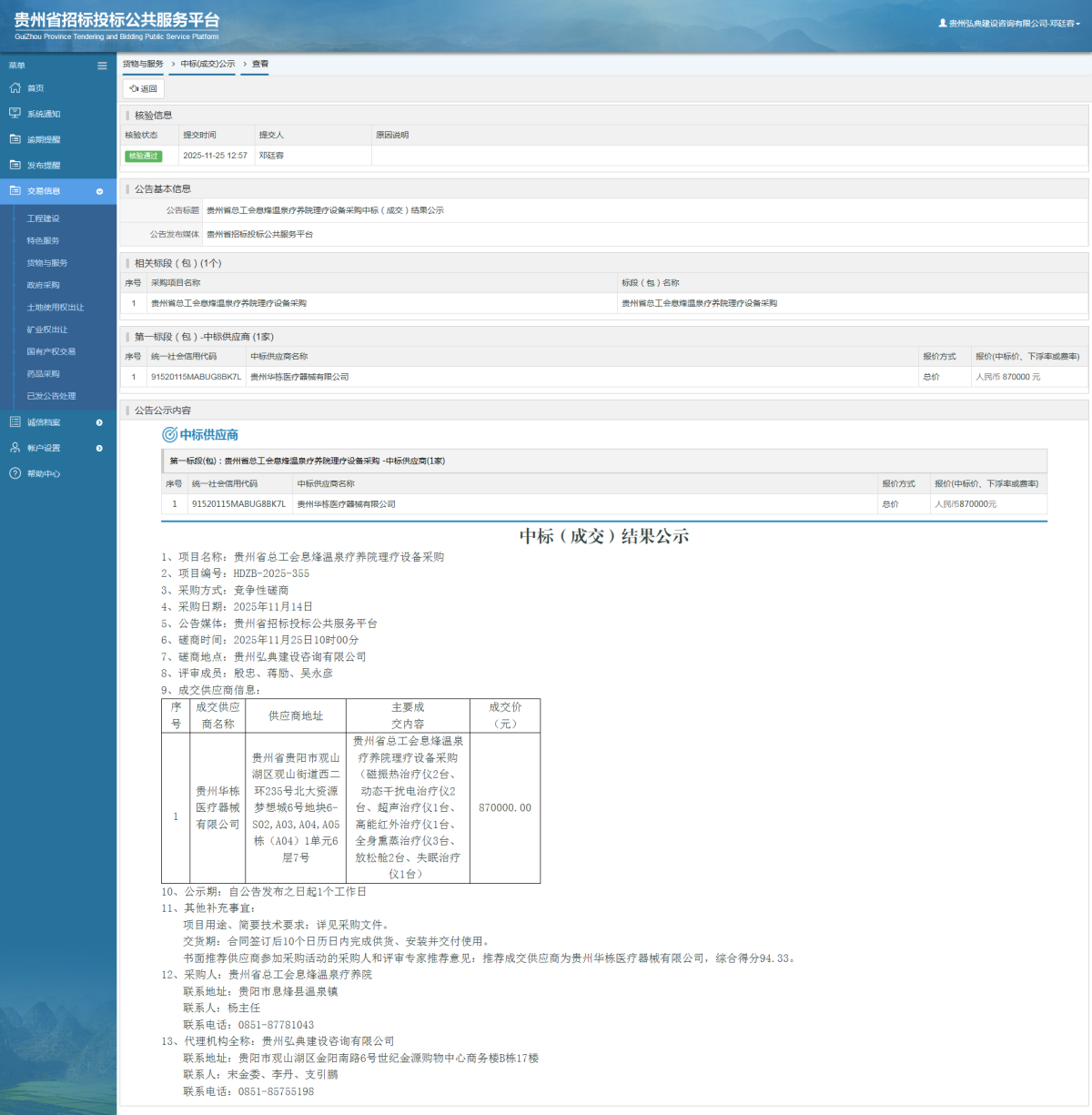Screen dimensions: 1092x1115
Task: Click 中标(成交)公示 breadcrumb link
Action: pos(207,64)
